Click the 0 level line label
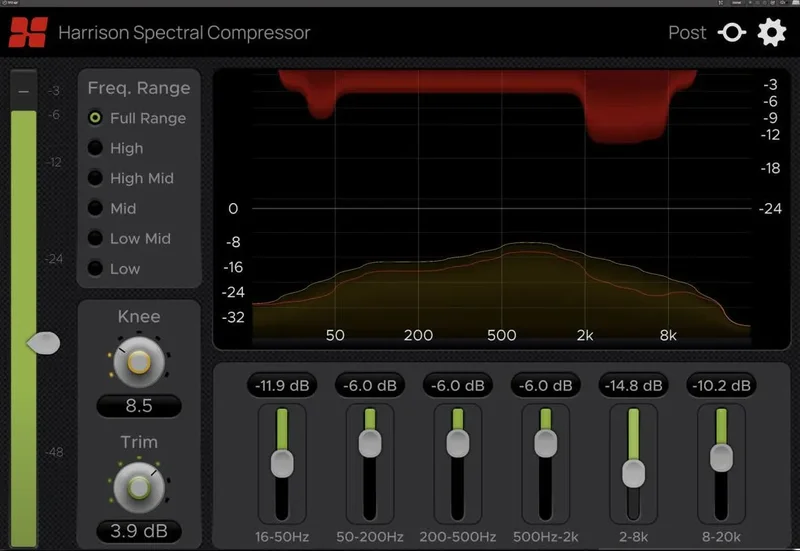This screenshot has width=800, height=551. coord(233,208)
